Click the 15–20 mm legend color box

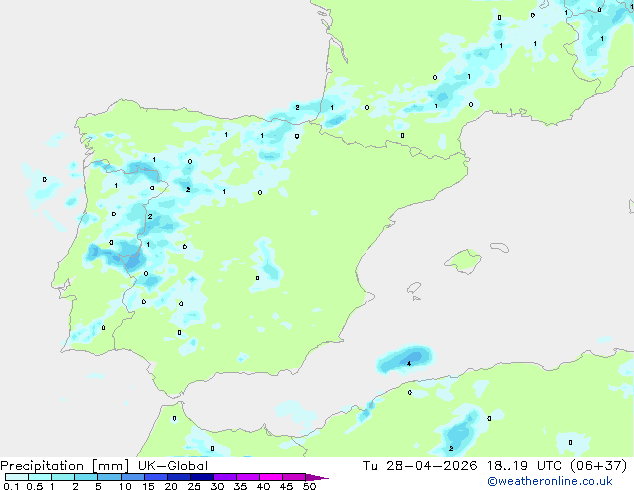tap(155, 477)
